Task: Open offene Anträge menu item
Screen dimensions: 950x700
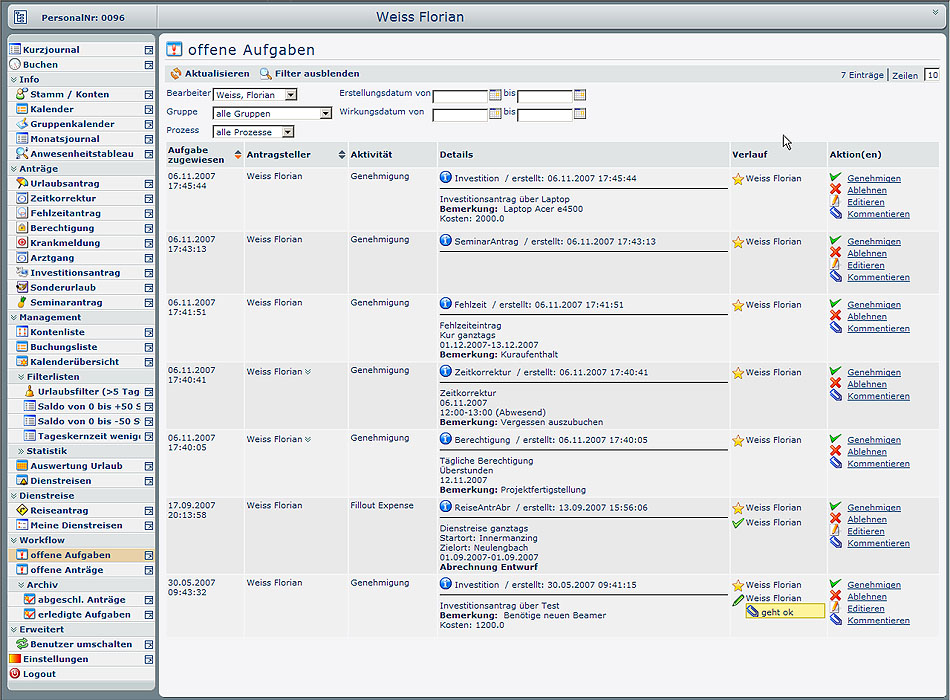Action: pos(67,570)
